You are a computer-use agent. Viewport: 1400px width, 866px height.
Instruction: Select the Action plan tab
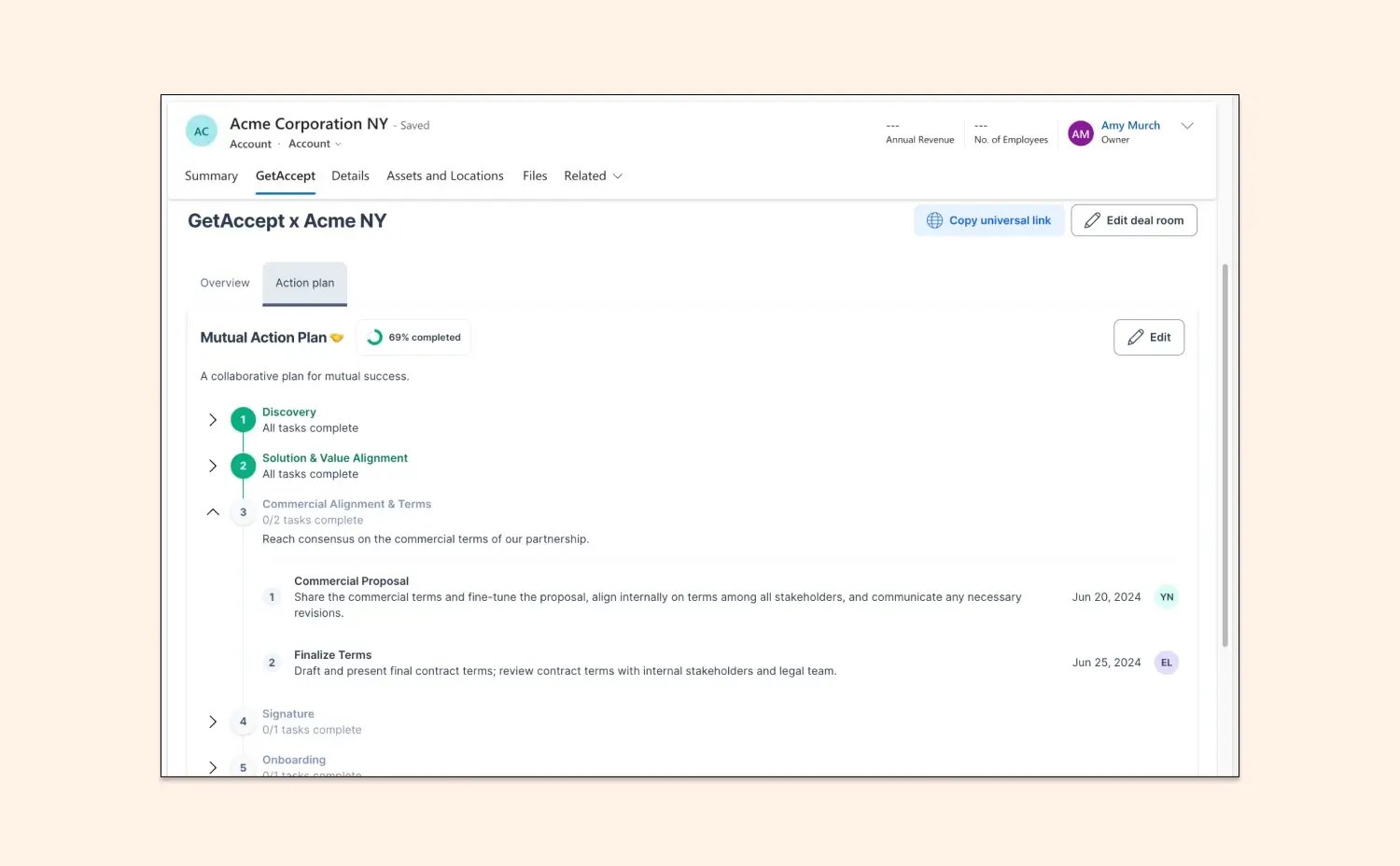(x=304, y=283)
